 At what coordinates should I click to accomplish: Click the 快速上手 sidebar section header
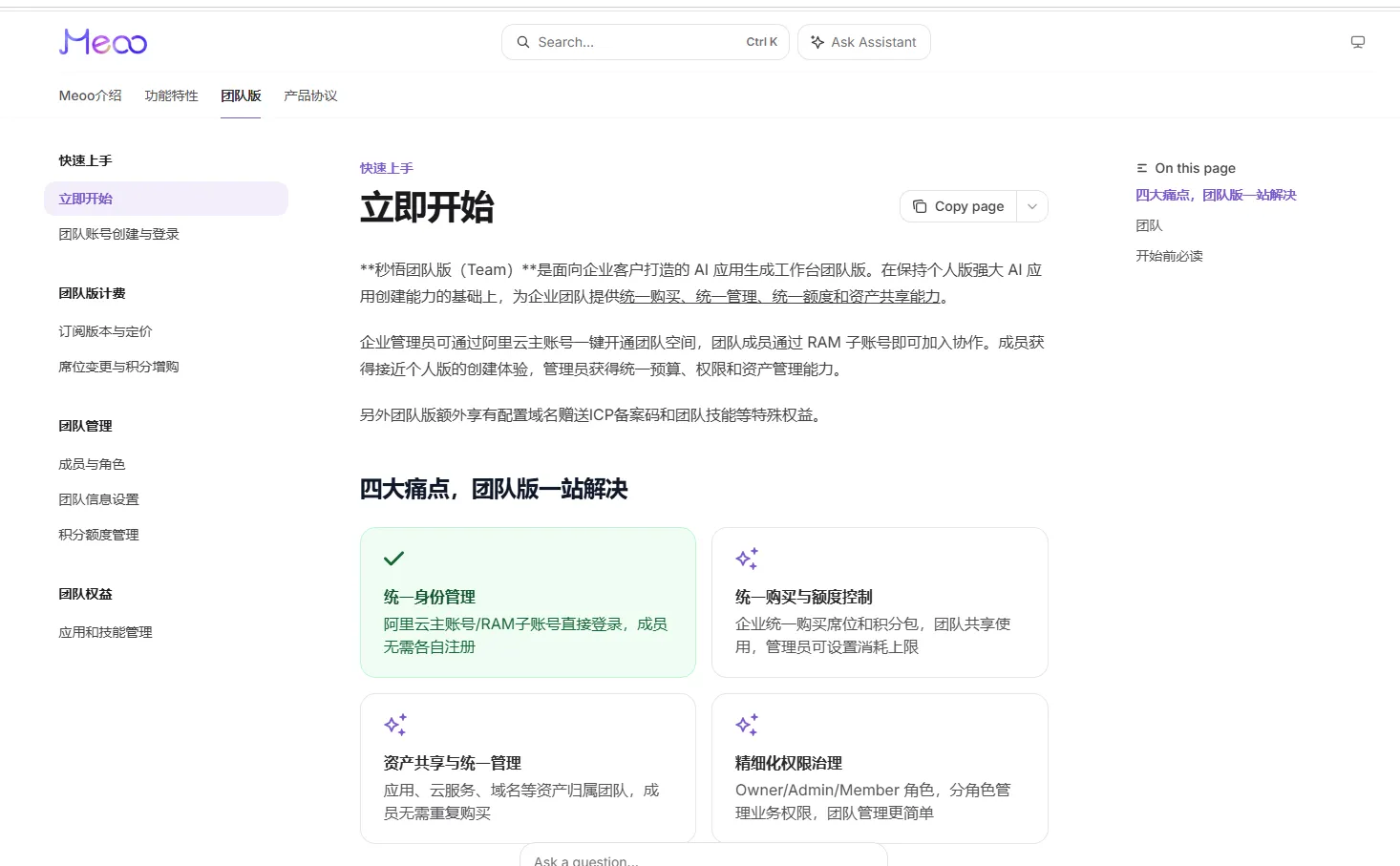click(x=86, y=160)
